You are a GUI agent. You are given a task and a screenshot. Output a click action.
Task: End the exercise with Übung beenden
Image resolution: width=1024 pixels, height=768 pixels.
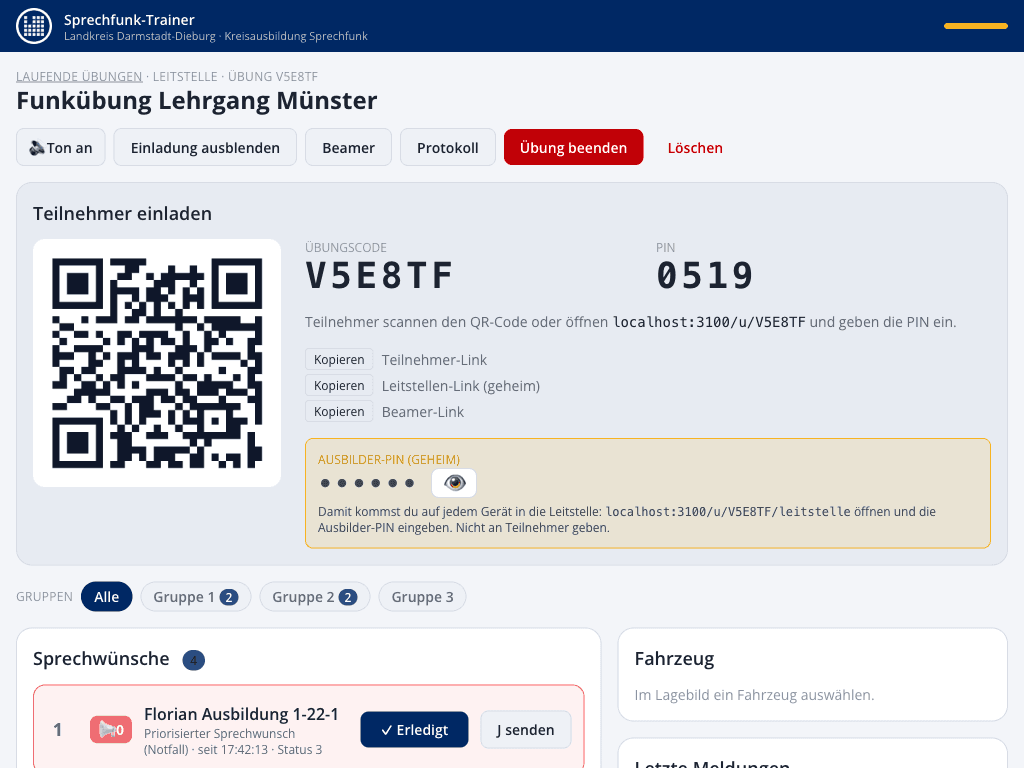[x=573, y=148]
